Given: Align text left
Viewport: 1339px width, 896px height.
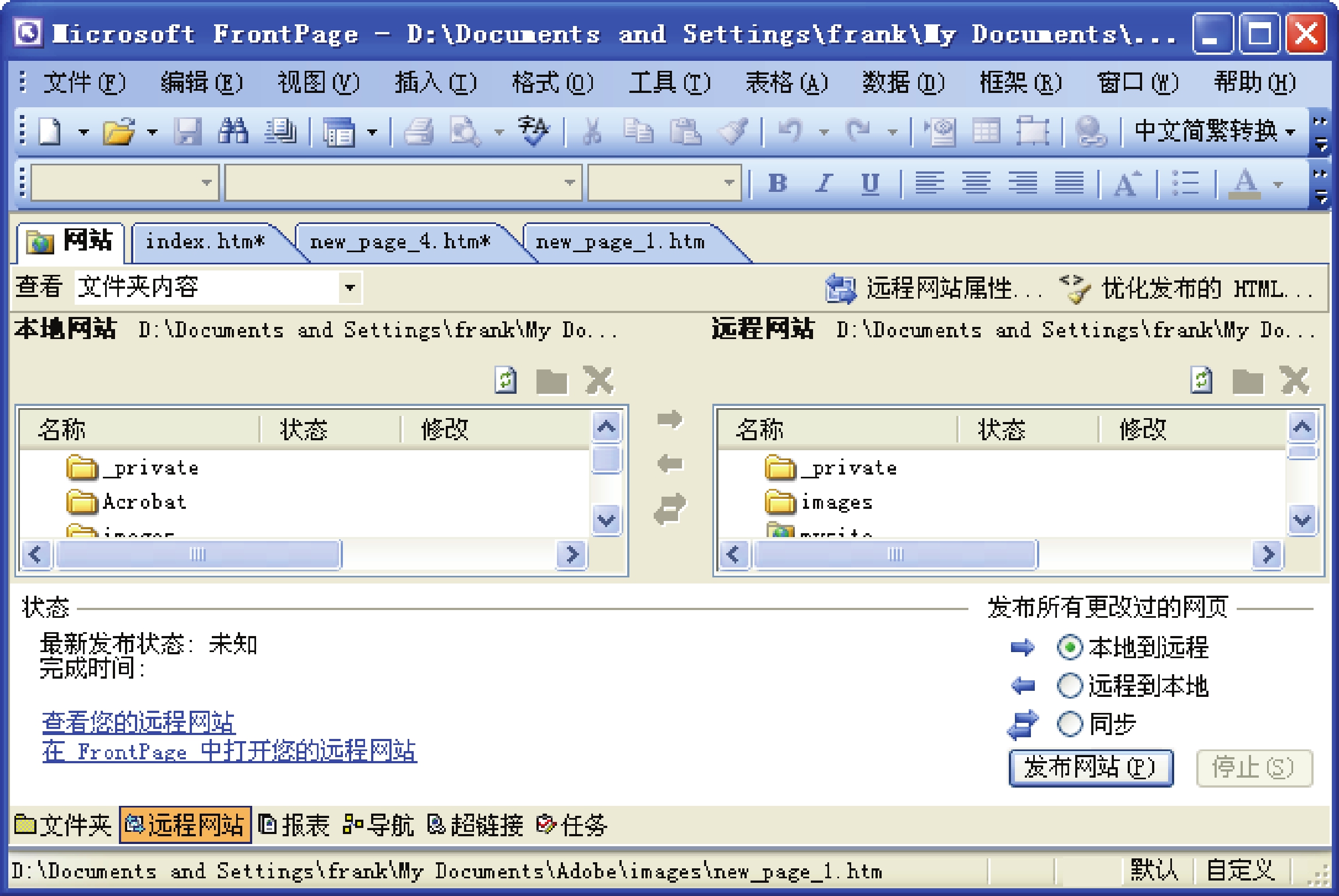Looking at the screenshot, I should click(929, 183).
